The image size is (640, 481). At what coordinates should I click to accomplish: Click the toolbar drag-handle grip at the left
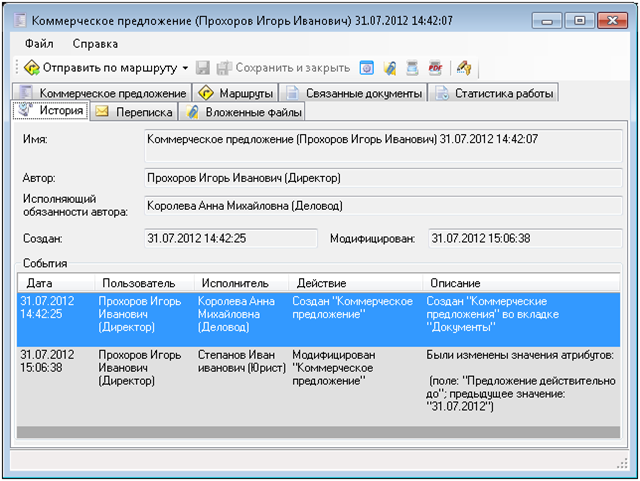point(17,68)
